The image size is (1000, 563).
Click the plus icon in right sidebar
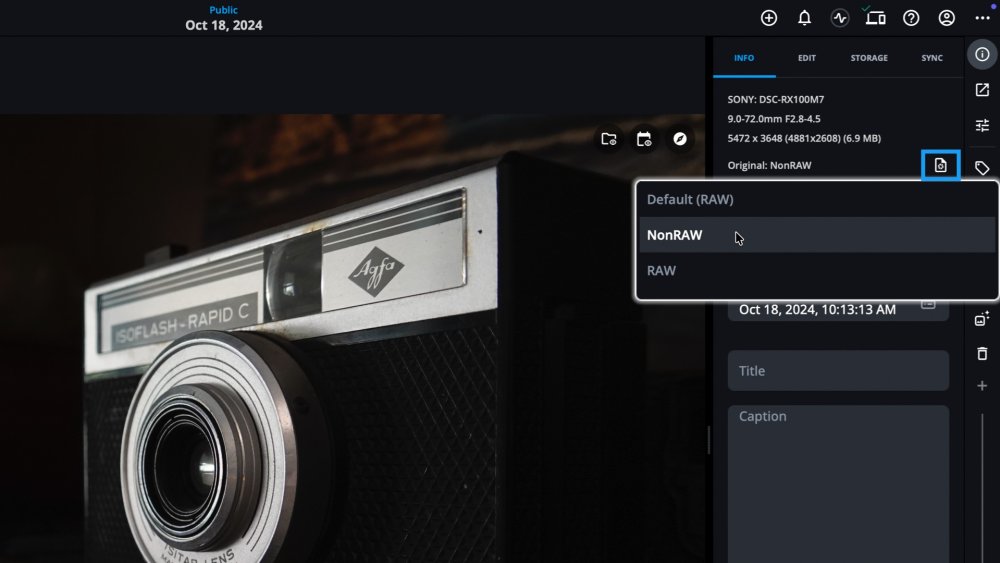click(x=982, y=386)
